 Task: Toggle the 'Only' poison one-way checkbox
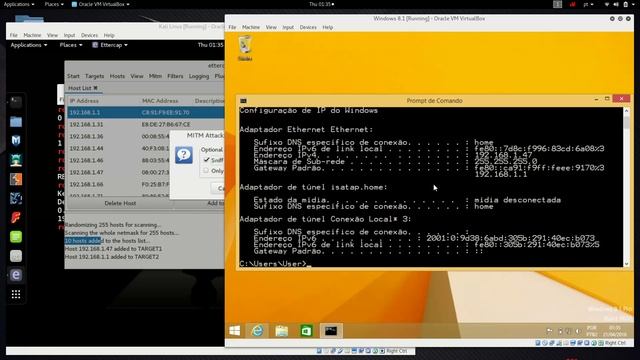point(206,171)
